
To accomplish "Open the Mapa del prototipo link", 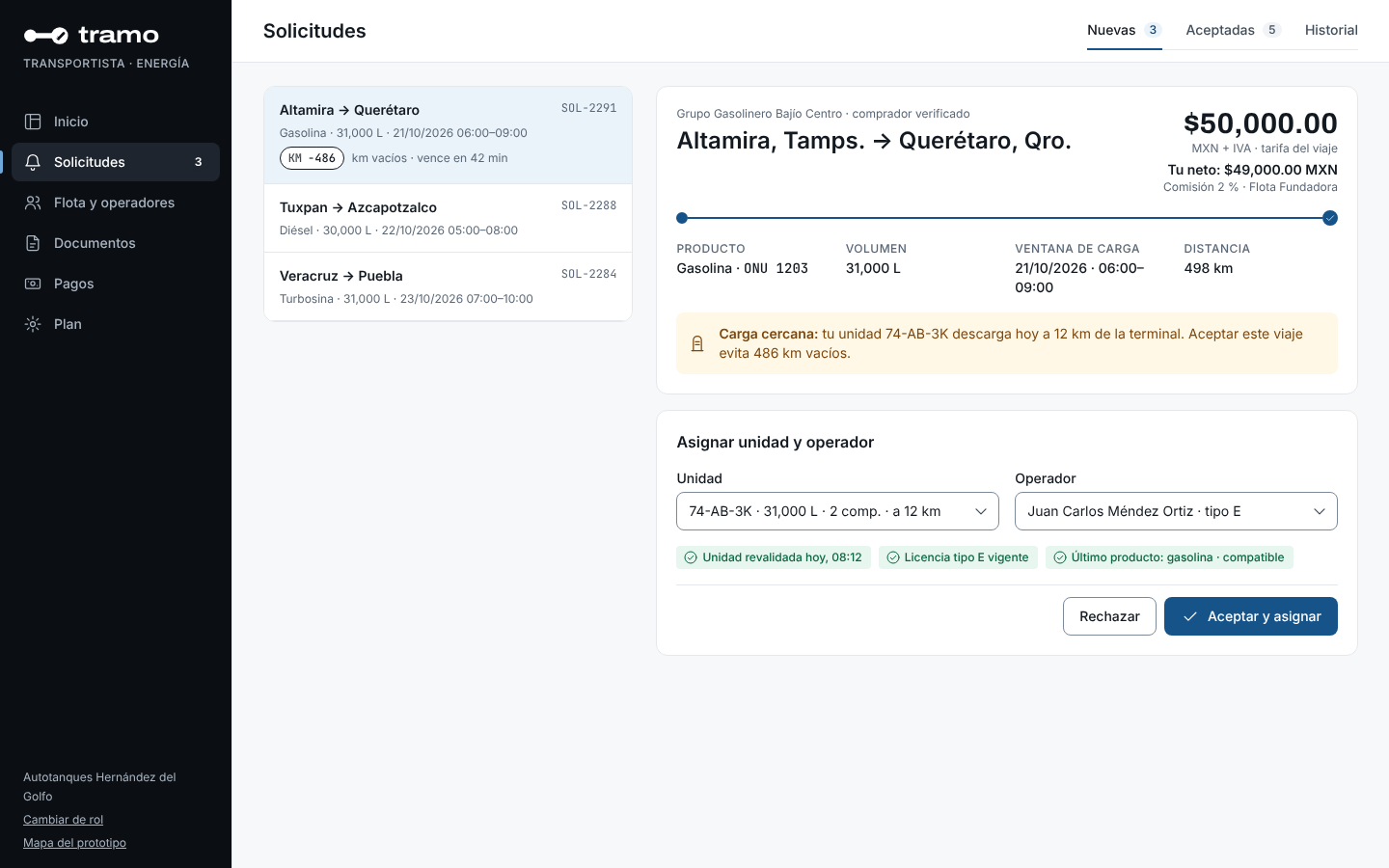I will (74, 843).
